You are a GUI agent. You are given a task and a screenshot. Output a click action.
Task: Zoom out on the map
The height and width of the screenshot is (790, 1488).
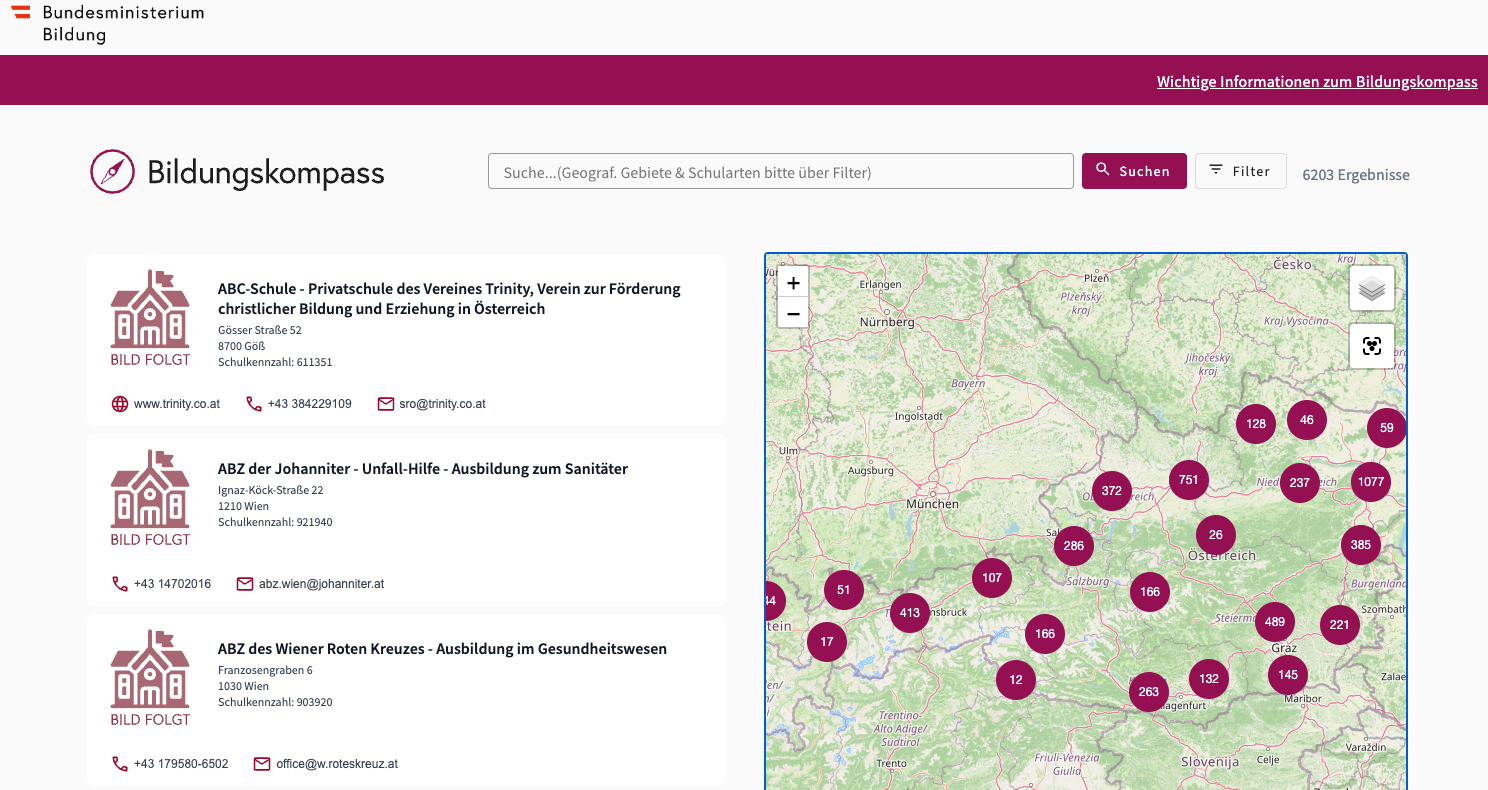tap(793, 313)
